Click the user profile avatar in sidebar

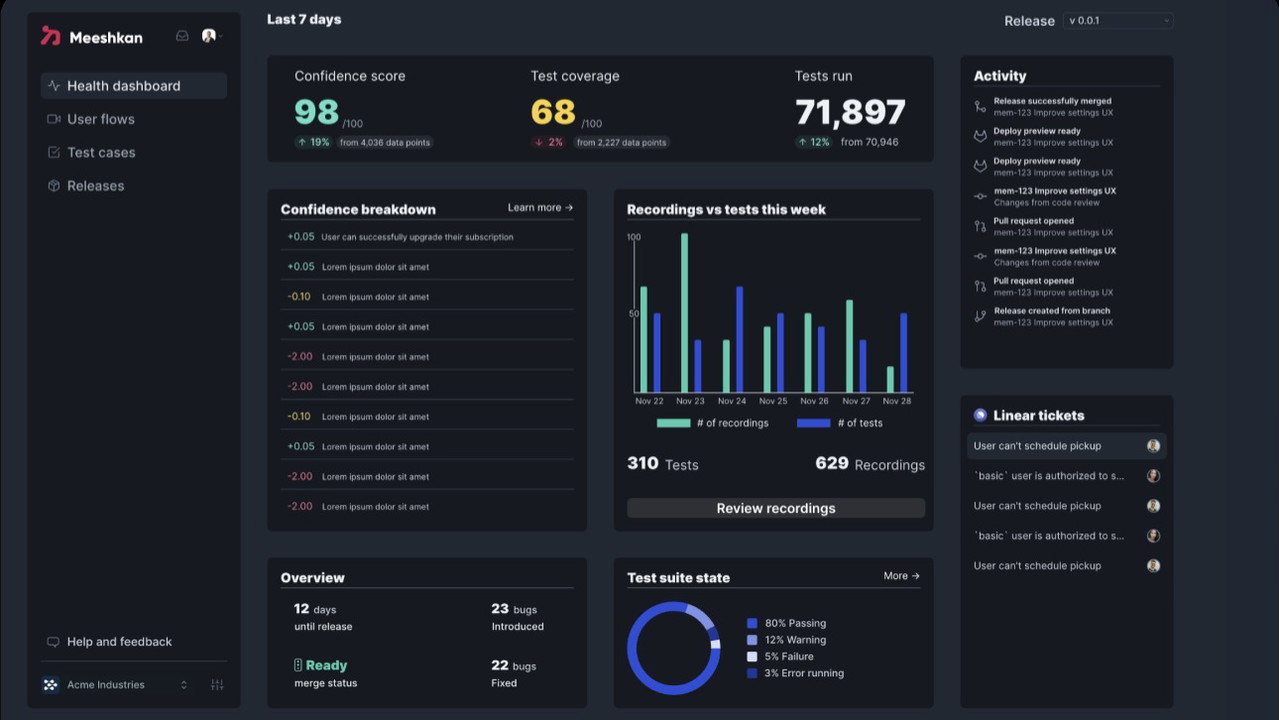coord(209,36)
